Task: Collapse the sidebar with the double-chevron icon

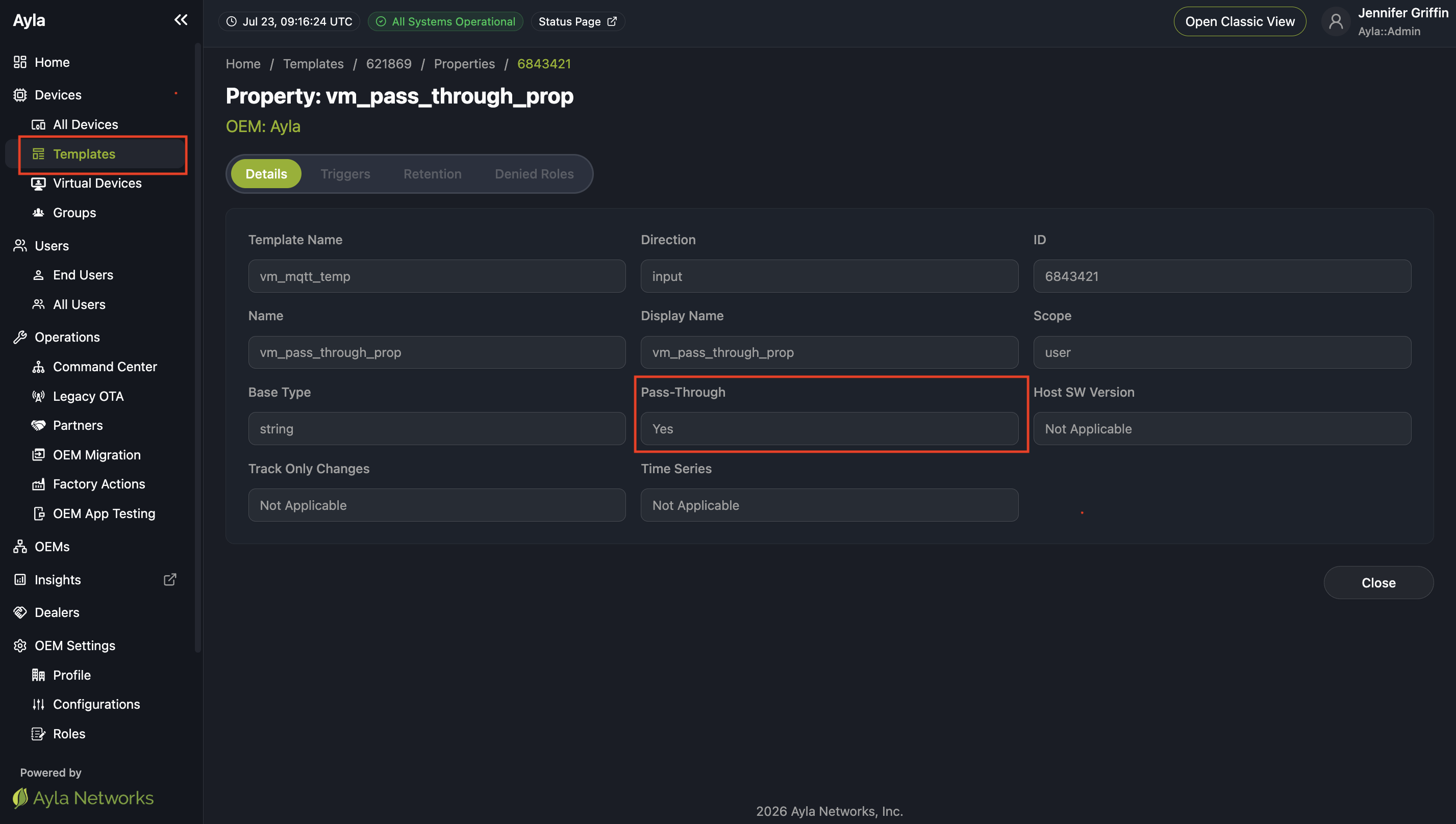Action: [x=181, y=20]
